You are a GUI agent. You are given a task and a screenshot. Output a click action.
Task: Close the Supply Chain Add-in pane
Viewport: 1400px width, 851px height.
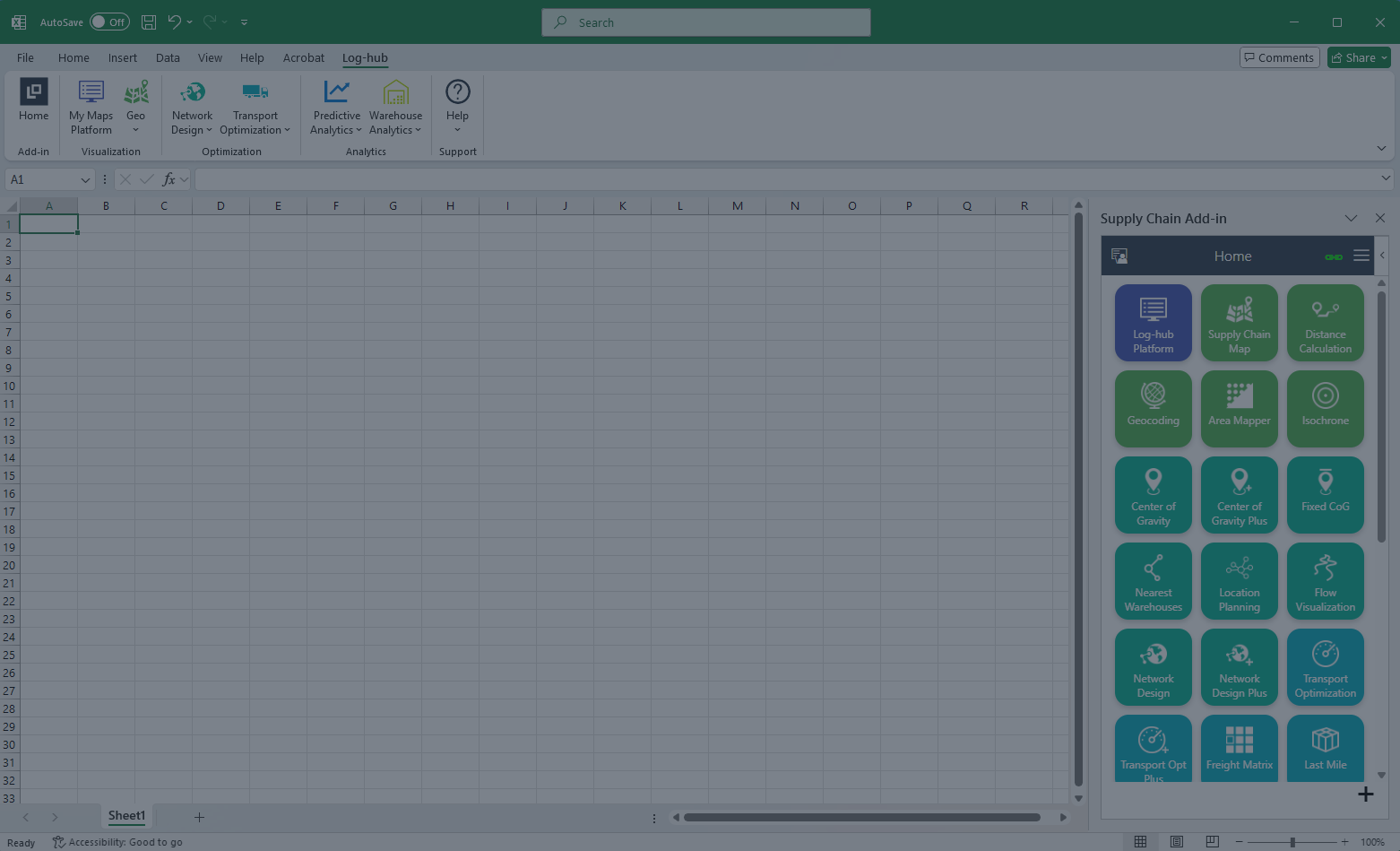[1380, 218]
